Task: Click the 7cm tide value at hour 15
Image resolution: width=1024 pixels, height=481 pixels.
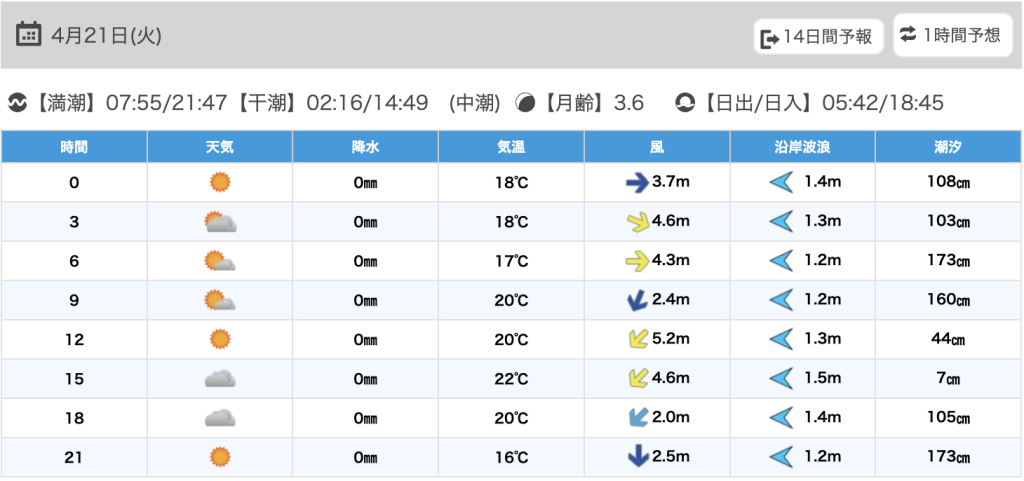Action: pyautogui.click(x=949, y=378)
